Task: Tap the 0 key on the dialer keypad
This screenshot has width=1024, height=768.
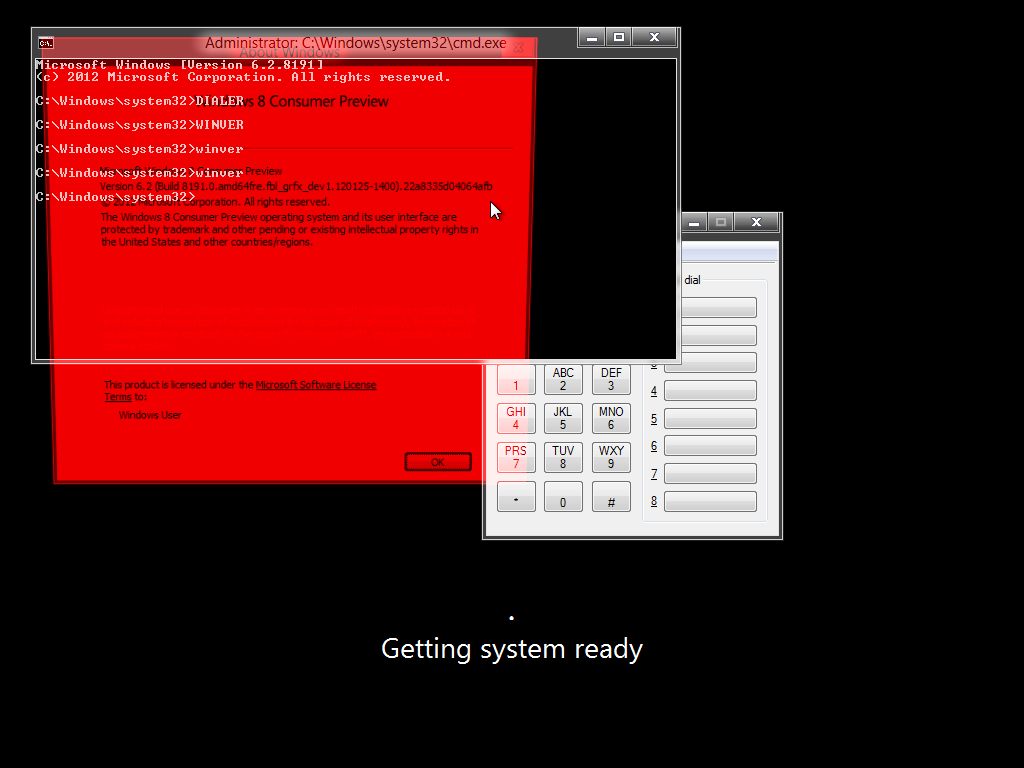Action: tap(563, 496)
